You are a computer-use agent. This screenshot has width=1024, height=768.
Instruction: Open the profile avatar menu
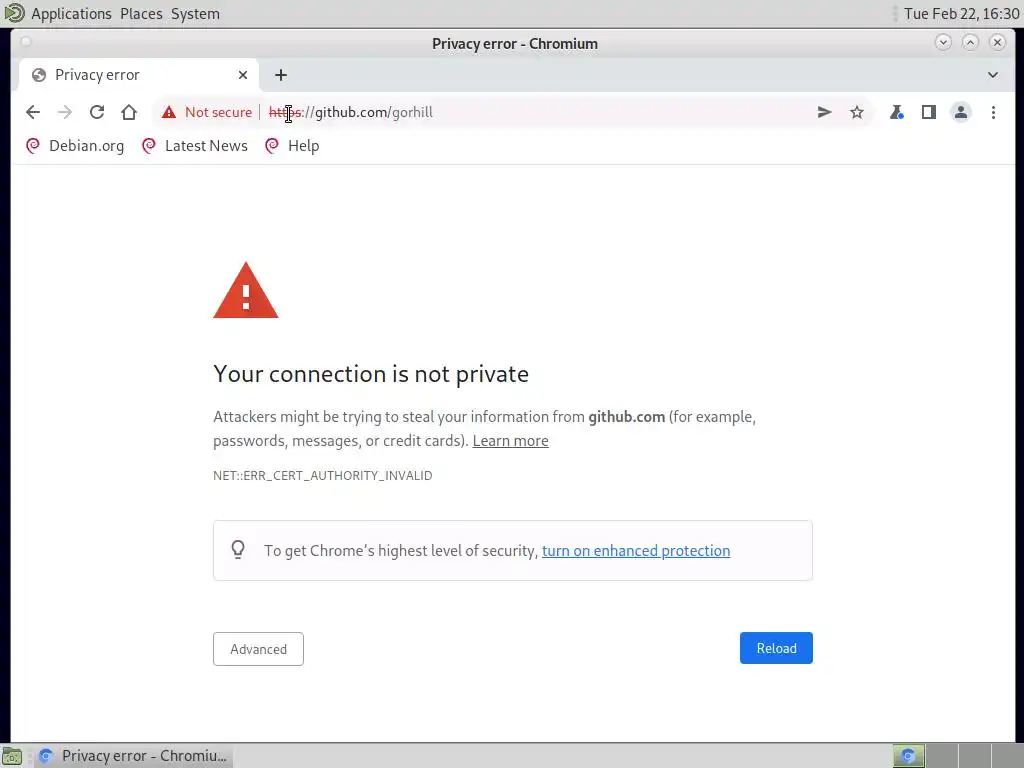961,112
